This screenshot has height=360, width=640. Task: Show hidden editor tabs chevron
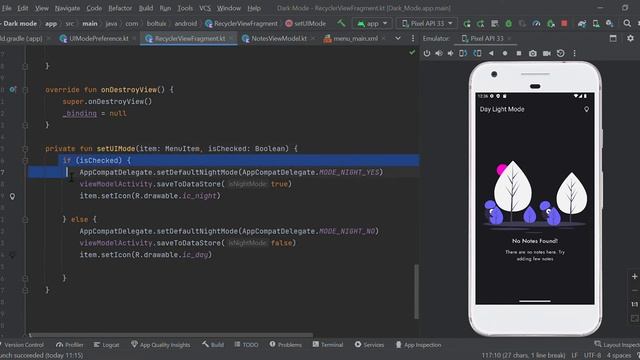click(x=398, y=38)
